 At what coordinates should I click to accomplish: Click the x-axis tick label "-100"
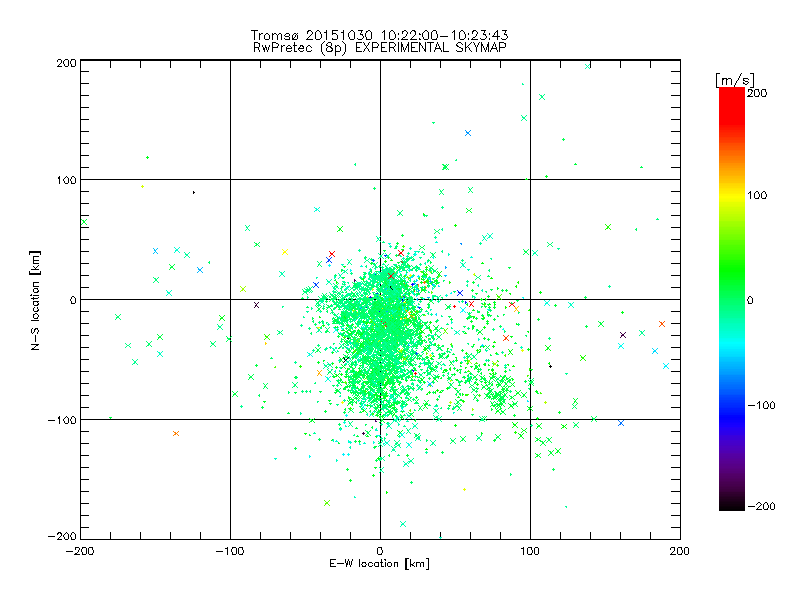click(230, 551)
